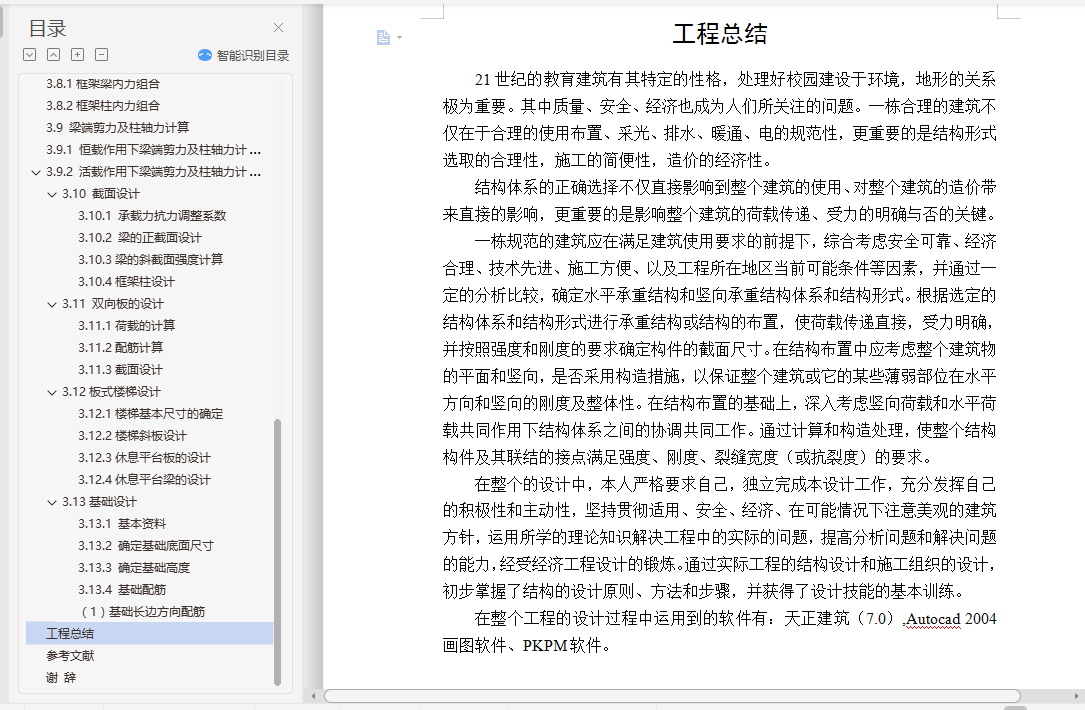Go to （1）基础长边方向配筋
The image size is (1085, 710).
click(x=143, y=612)
